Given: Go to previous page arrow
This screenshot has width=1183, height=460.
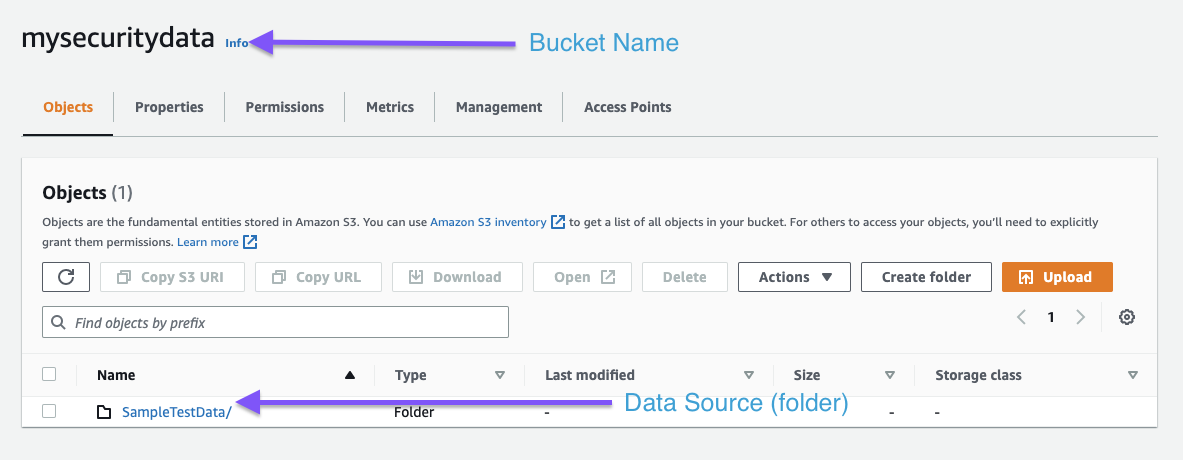Looking at the screenshot, I should pyautogui.click(x=1021, y=317).
